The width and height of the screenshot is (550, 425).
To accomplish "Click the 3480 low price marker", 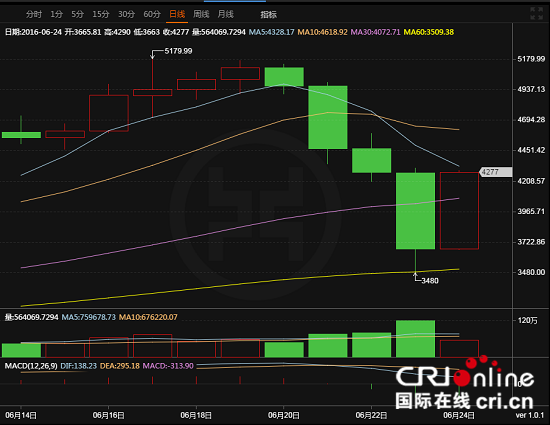I will click(x=430, y=281).
